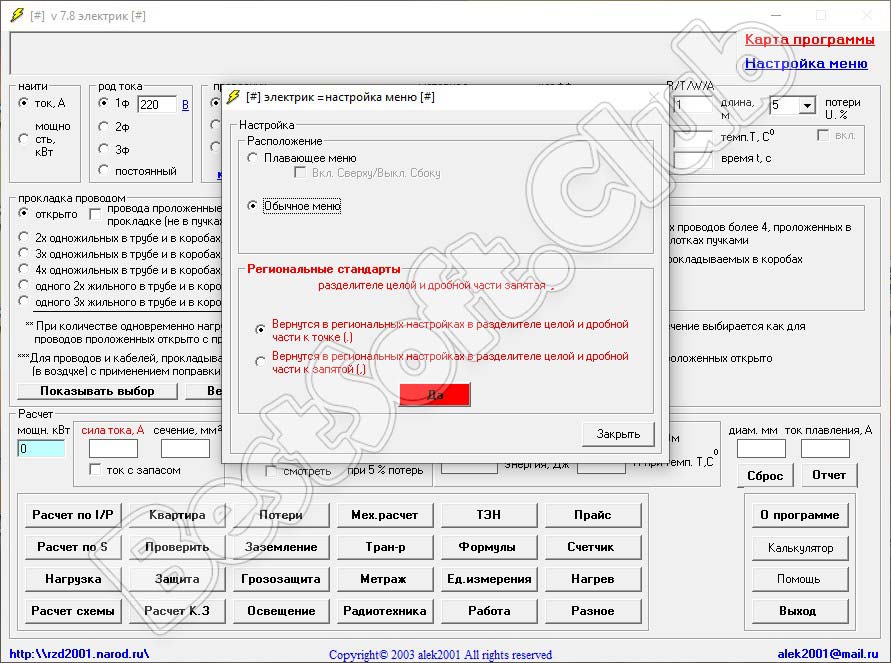
Task: Open the 'Настройка меню' link
Action: 805,63
